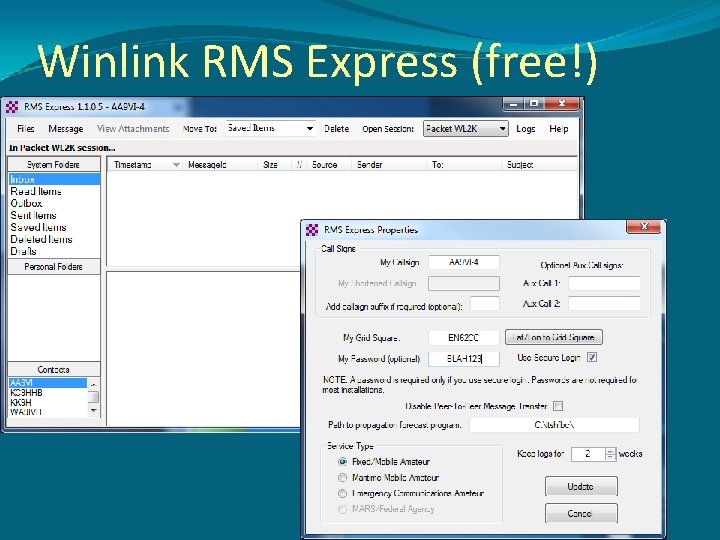Select the Saved Items folder

[x=38, y=227]
